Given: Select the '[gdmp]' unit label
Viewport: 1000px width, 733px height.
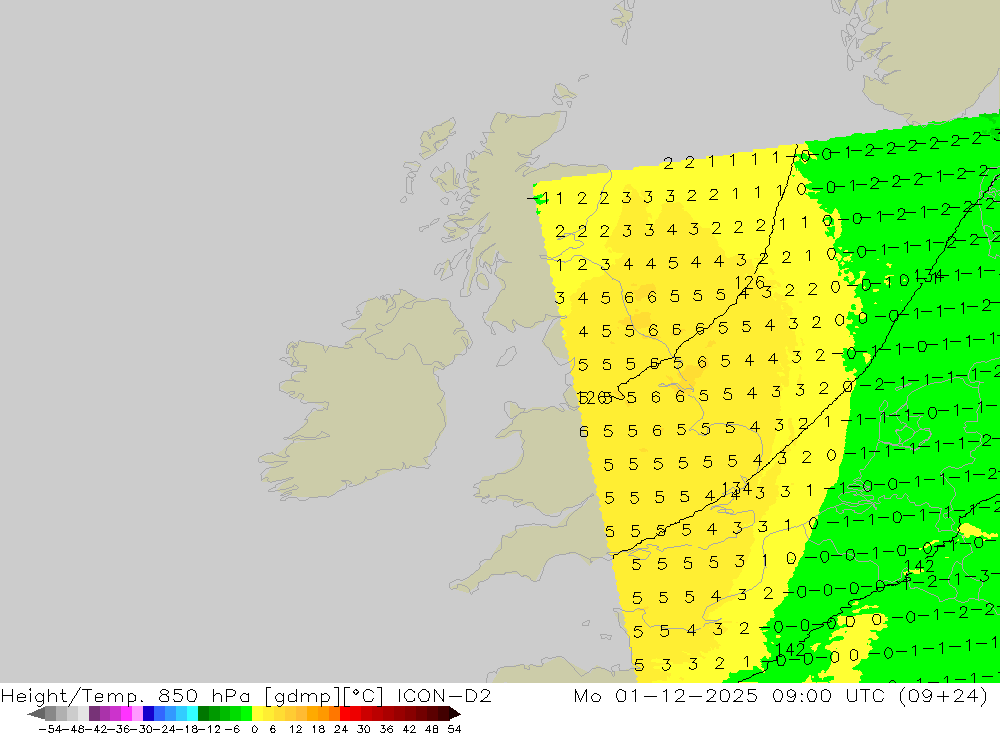Looking at the screenshot, I should pyautogui.click(x=303, y=696).
